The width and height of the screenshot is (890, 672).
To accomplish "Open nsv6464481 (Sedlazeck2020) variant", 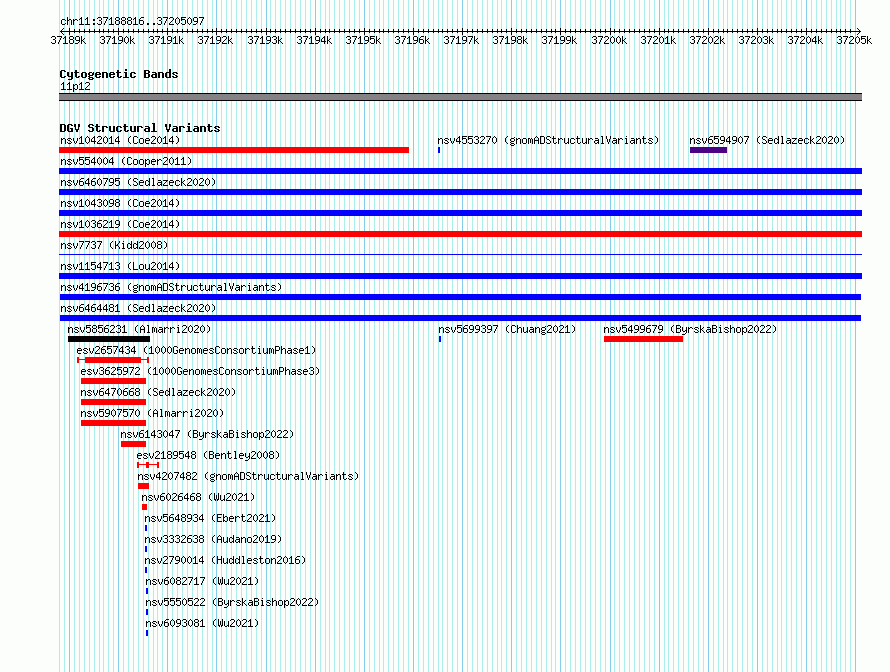I will 138,308.
